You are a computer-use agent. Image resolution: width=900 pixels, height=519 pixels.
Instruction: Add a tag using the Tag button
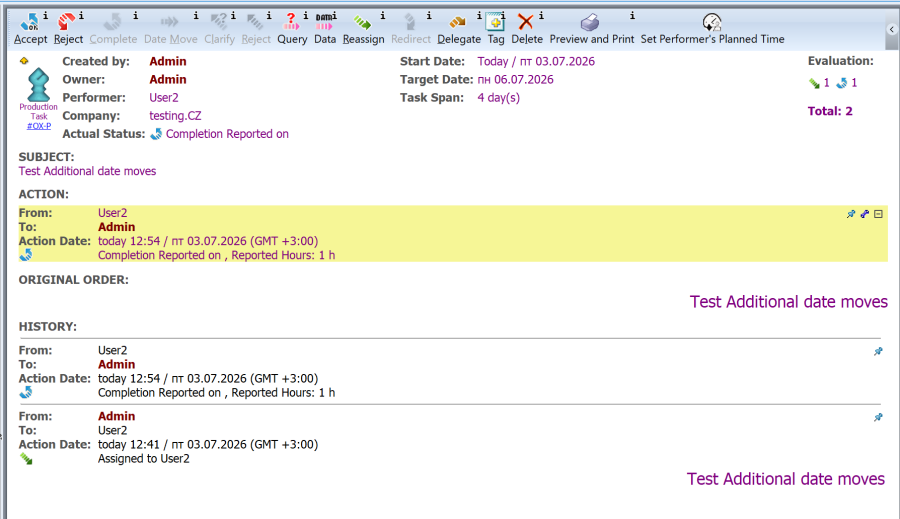tap(495, 30)
